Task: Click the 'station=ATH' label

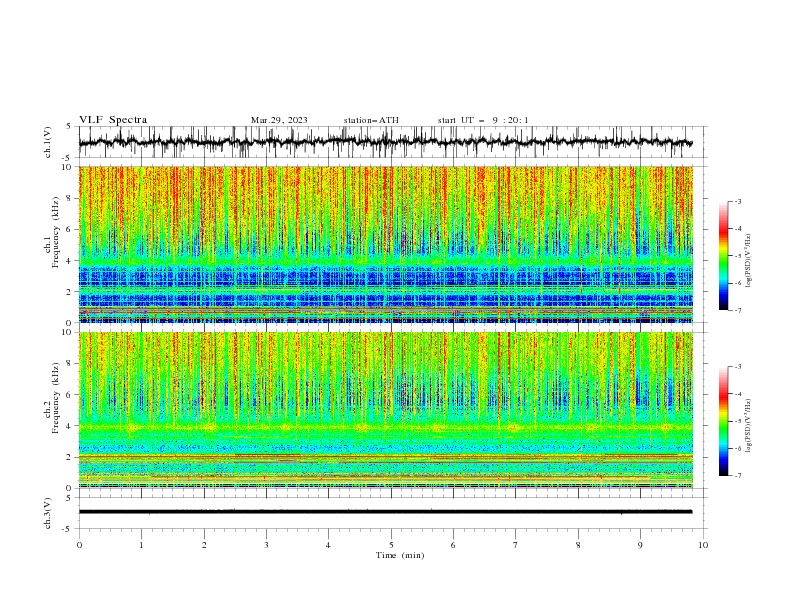Action: 371,120
